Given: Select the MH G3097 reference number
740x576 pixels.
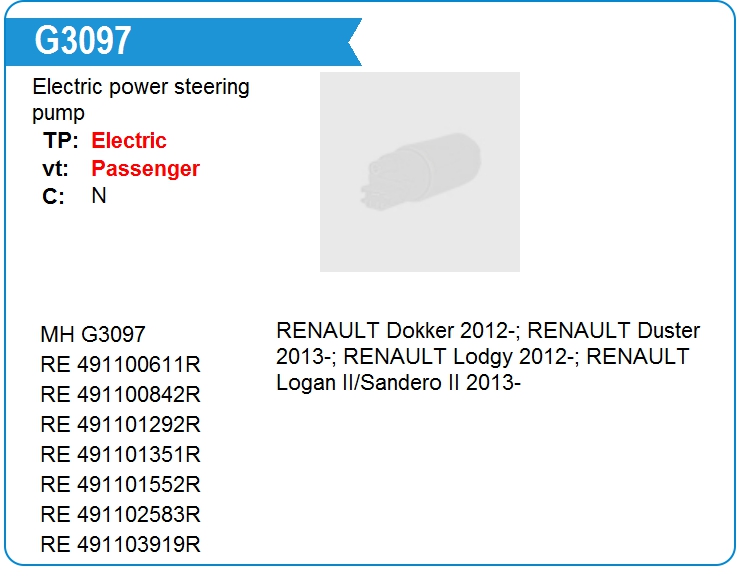Looking at the screenshot, I should click(93, 334).
